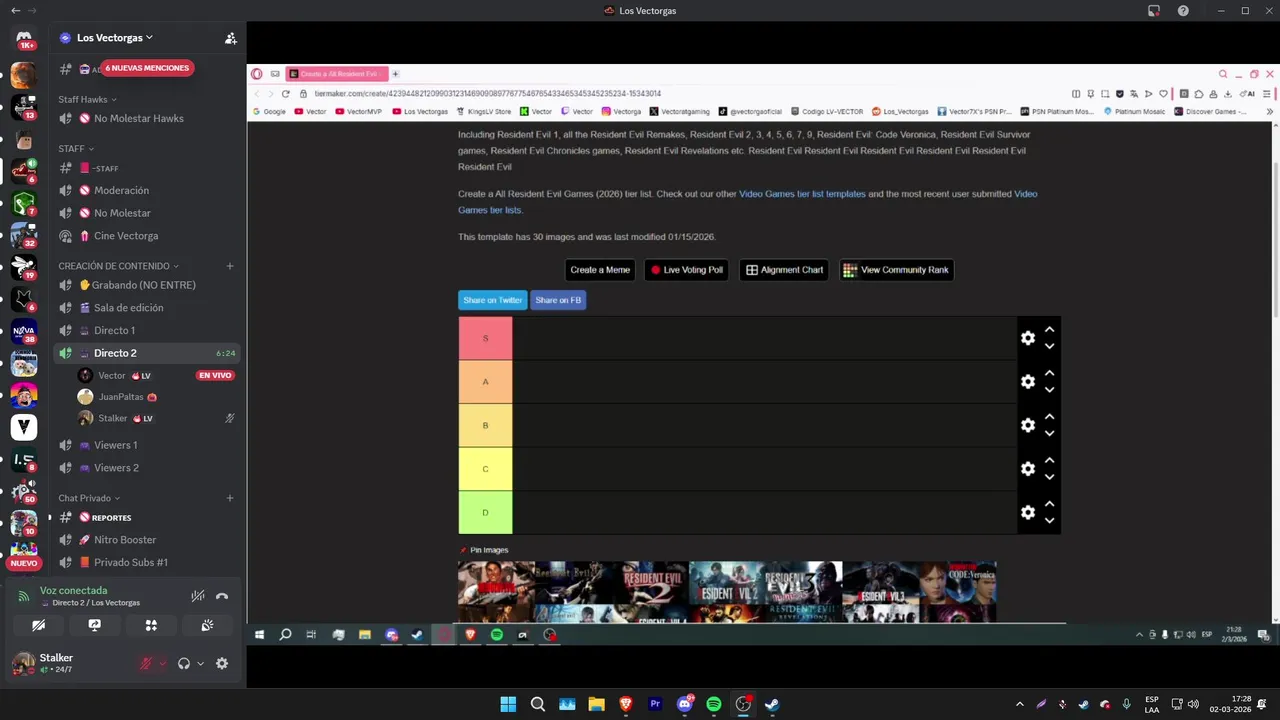
Task: Open Video Games tier list templates link
Action: click(x=802, y=194)
